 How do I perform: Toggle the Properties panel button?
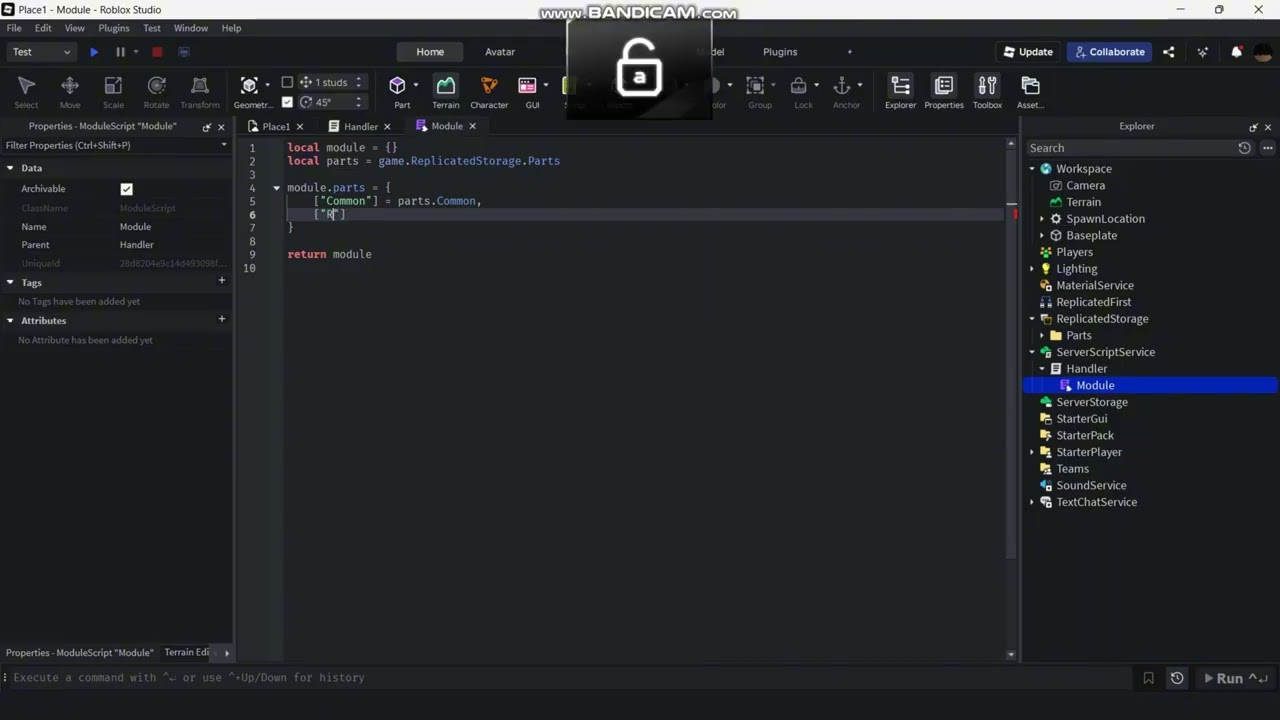point(944,91)
